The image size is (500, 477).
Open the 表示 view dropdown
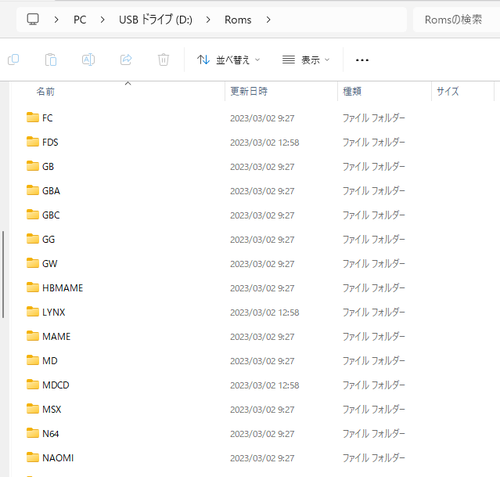click(306, 60)
